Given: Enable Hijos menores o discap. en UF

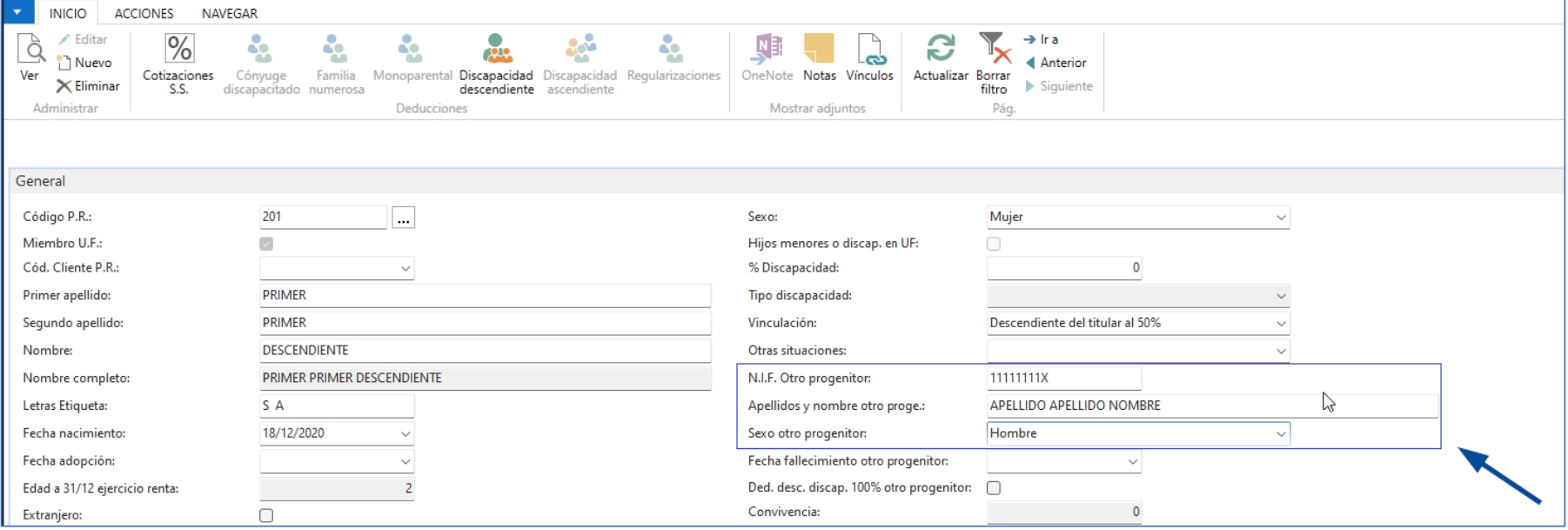Looking at the screenshot, I should coord(994,244).
